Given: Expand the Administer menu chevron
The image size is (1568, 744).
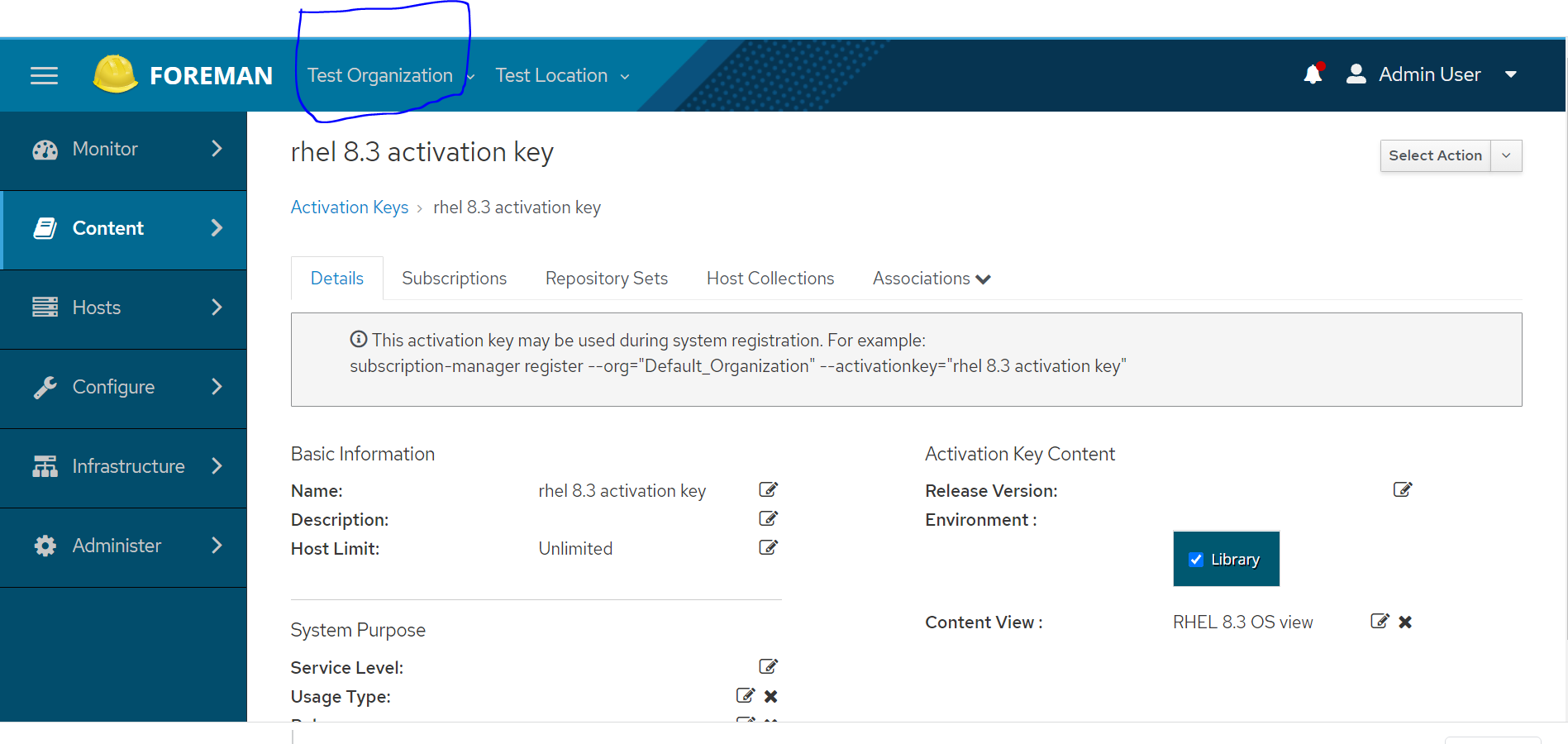Looking at the screenshot, I should coord(217,546).
